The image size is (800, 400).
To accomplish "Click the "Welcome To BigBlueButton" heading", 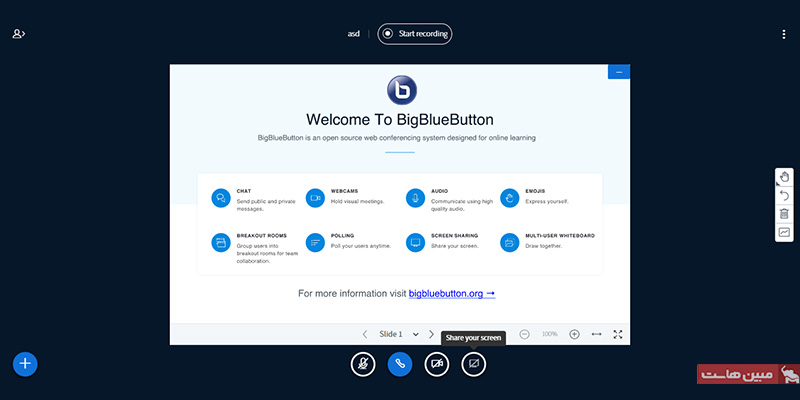I will click(x=400, y=120).
